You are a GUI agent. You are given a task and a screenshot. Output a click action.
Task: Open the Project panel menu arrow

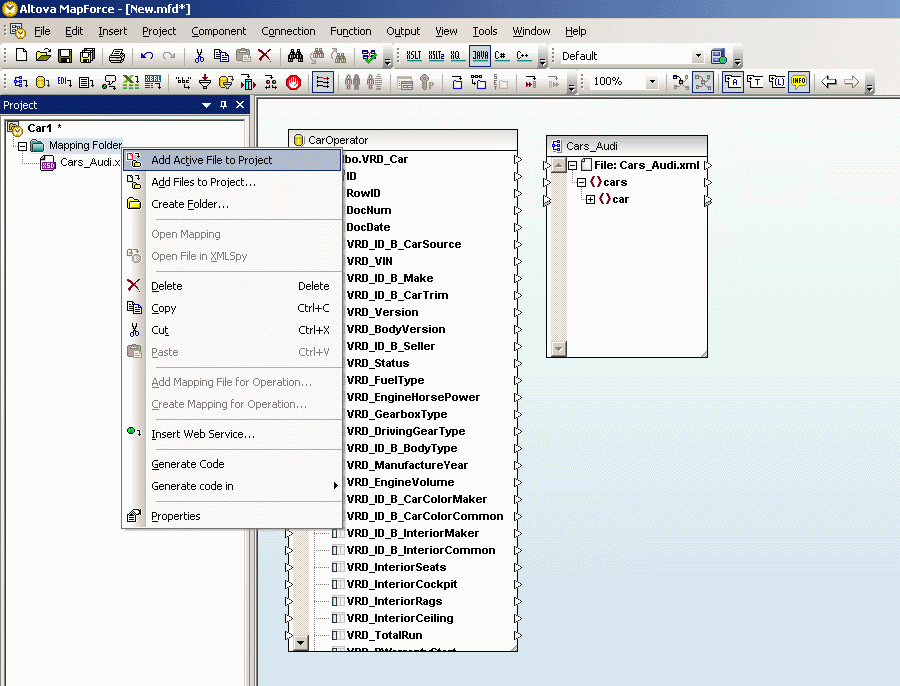[207, 105]
